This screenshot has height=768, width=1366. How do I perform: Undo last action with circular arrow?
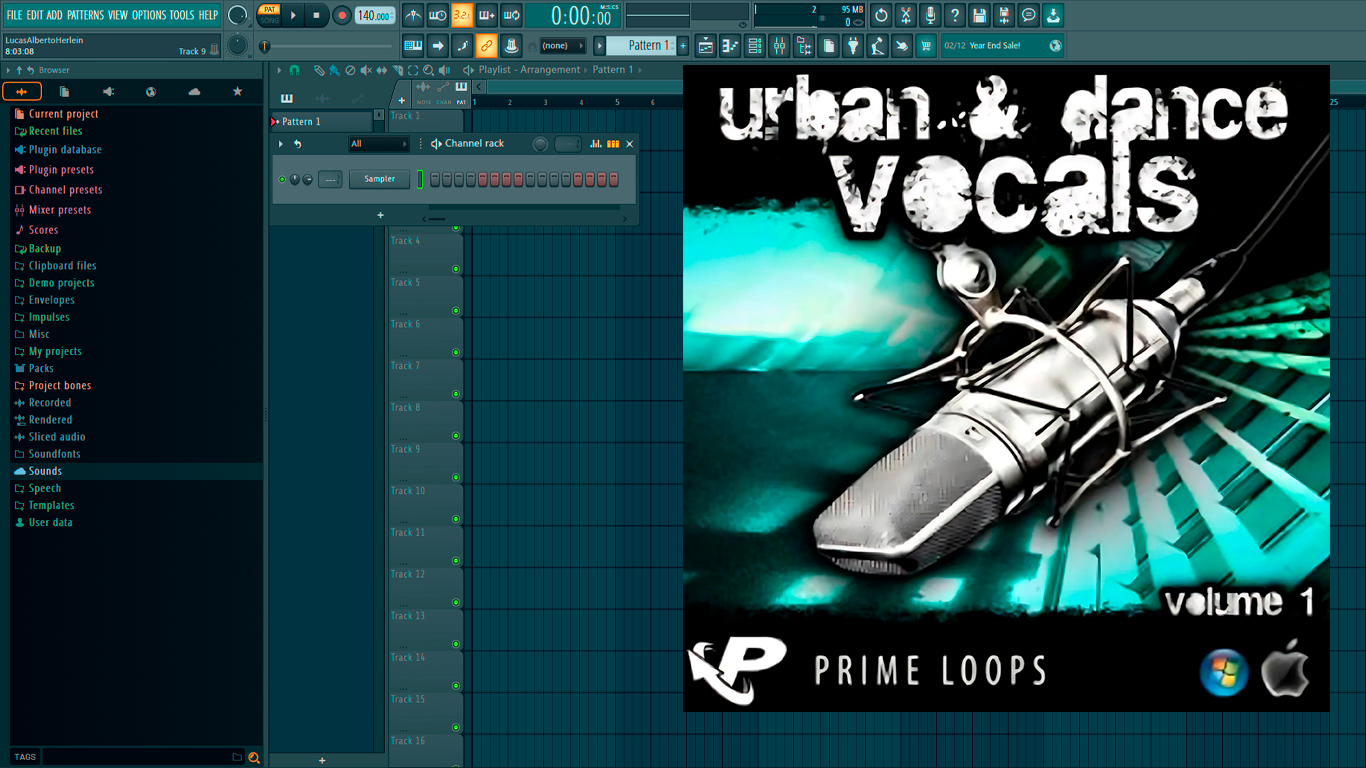point(881,15)
